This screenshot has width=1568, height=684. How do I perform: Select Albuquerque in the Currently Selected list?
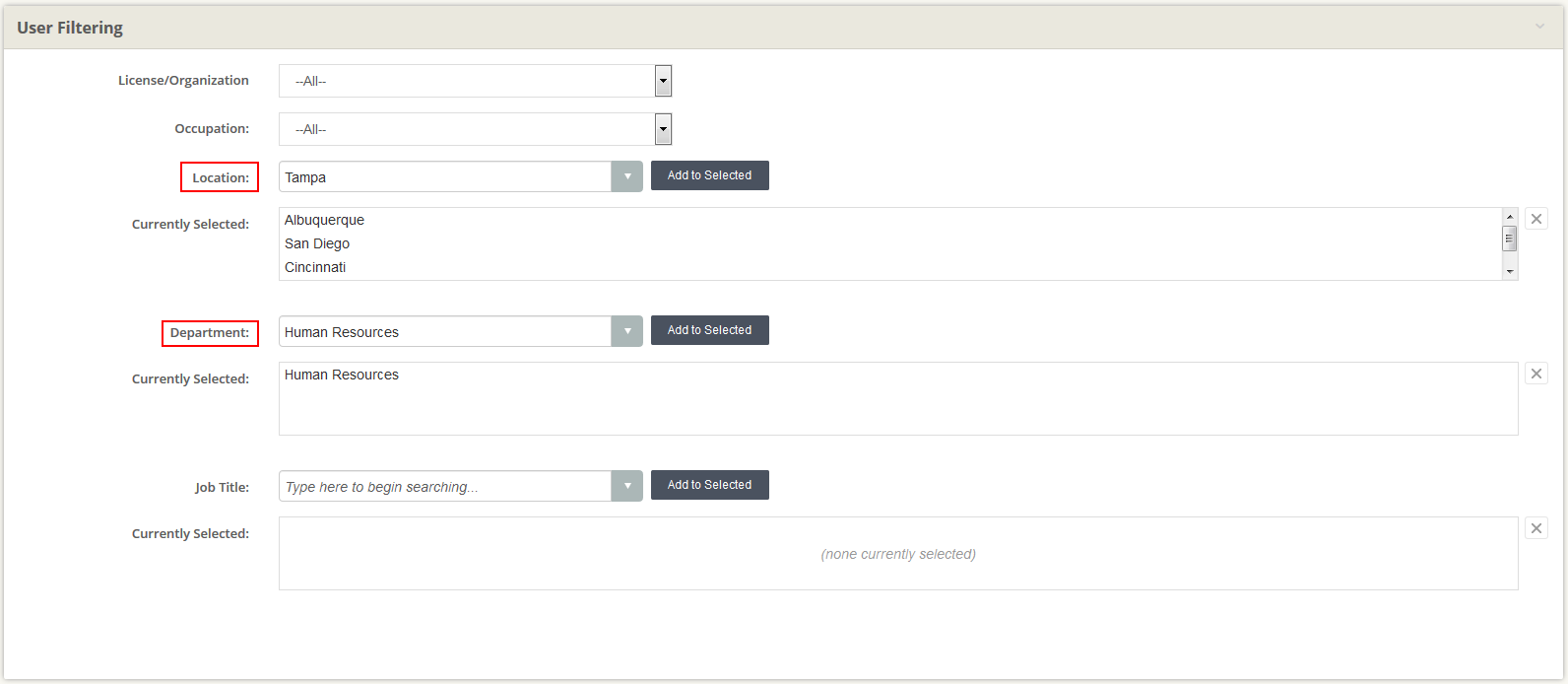pyautogui.click(x=324, y=220)
